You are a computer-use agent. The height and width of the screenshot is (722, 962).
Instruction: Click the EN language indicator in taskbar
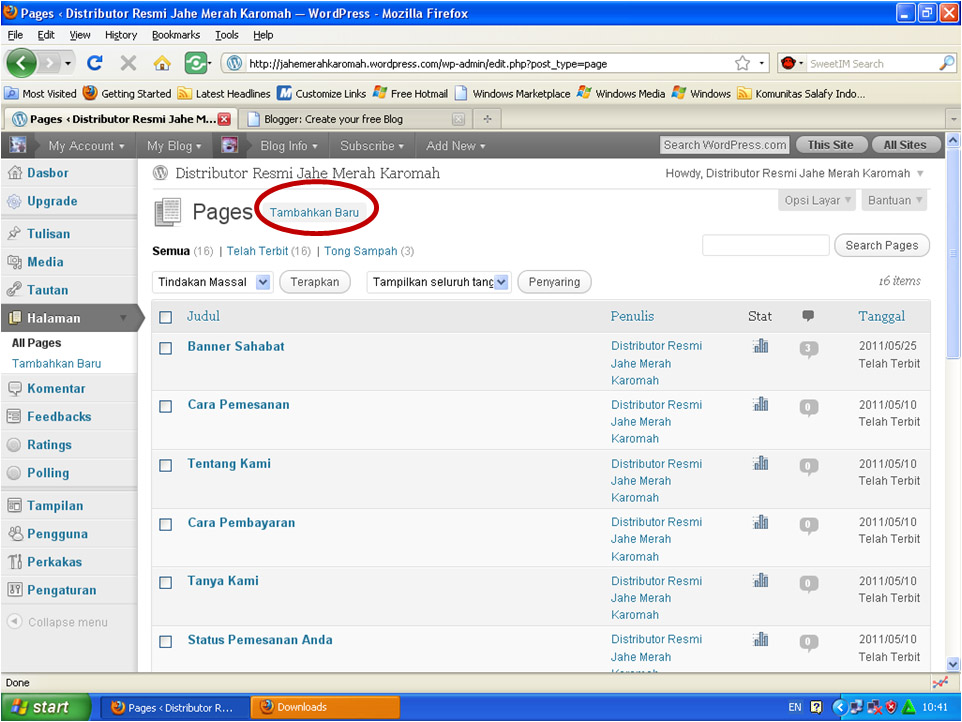pos(795,707)
